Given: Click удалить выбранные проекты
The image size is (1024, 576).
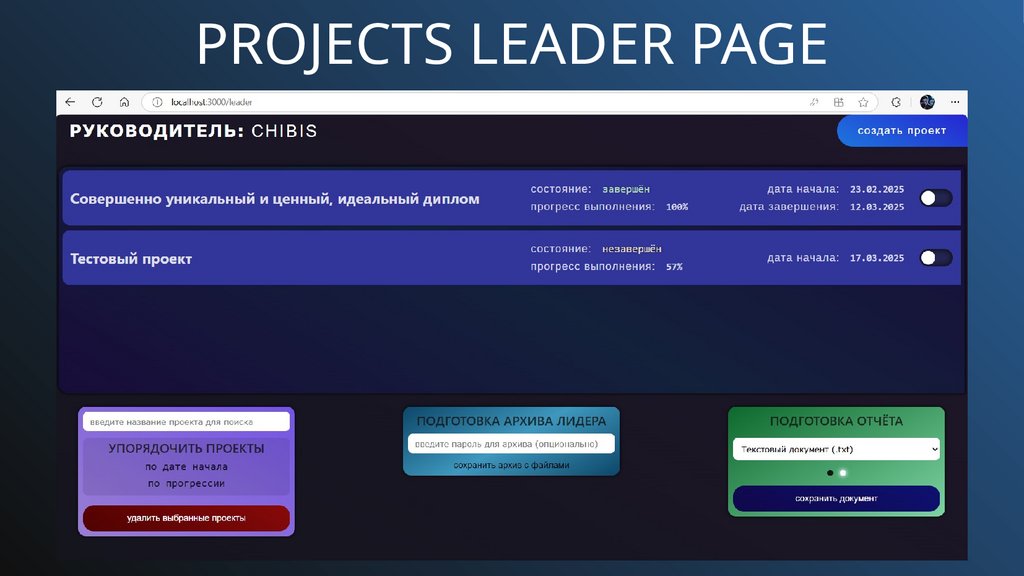Looking at the screenshot, I should [185, 518].
